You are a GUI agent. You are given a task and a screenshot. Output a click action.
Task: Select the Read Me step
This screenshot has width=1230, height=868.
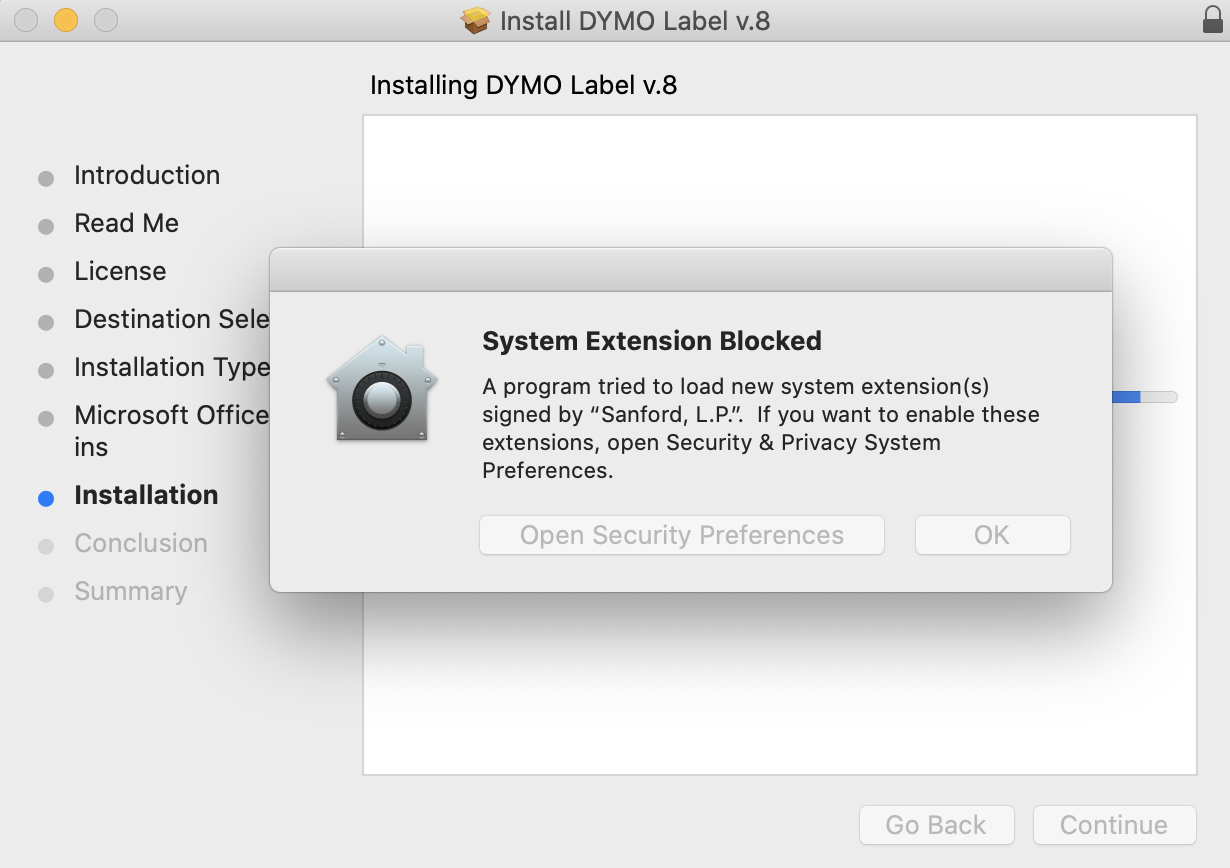(126, 223)
